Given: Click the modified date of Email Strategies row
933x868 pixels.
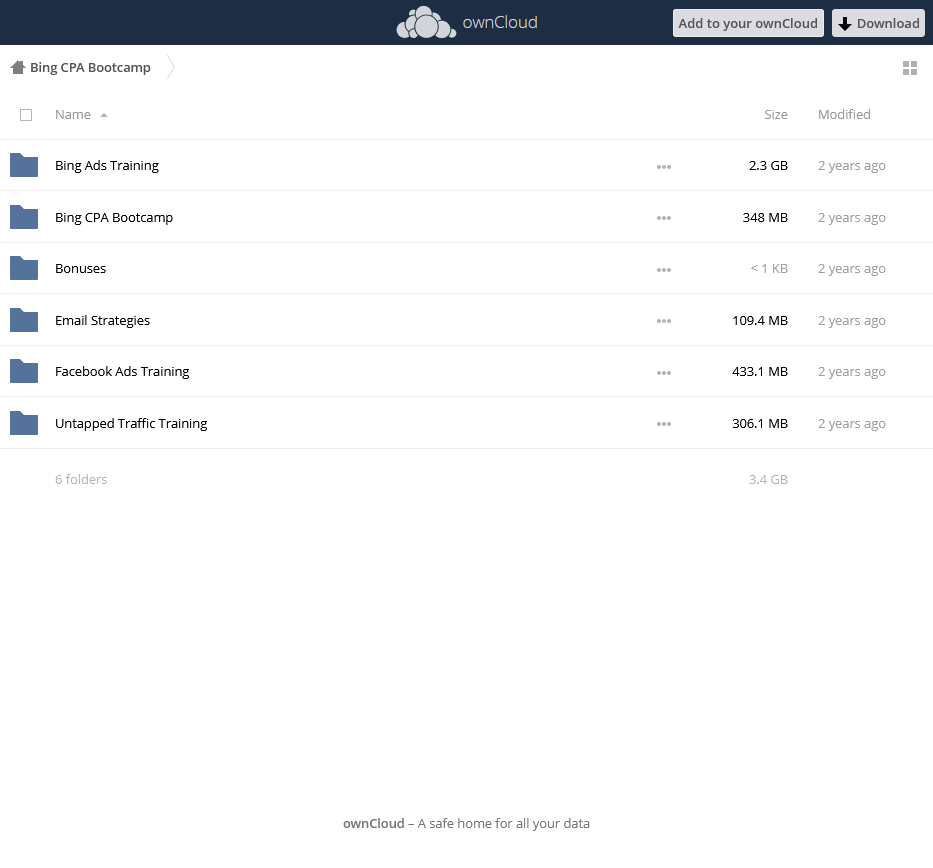Looking at the screenshot, I should tap(851, 320).
